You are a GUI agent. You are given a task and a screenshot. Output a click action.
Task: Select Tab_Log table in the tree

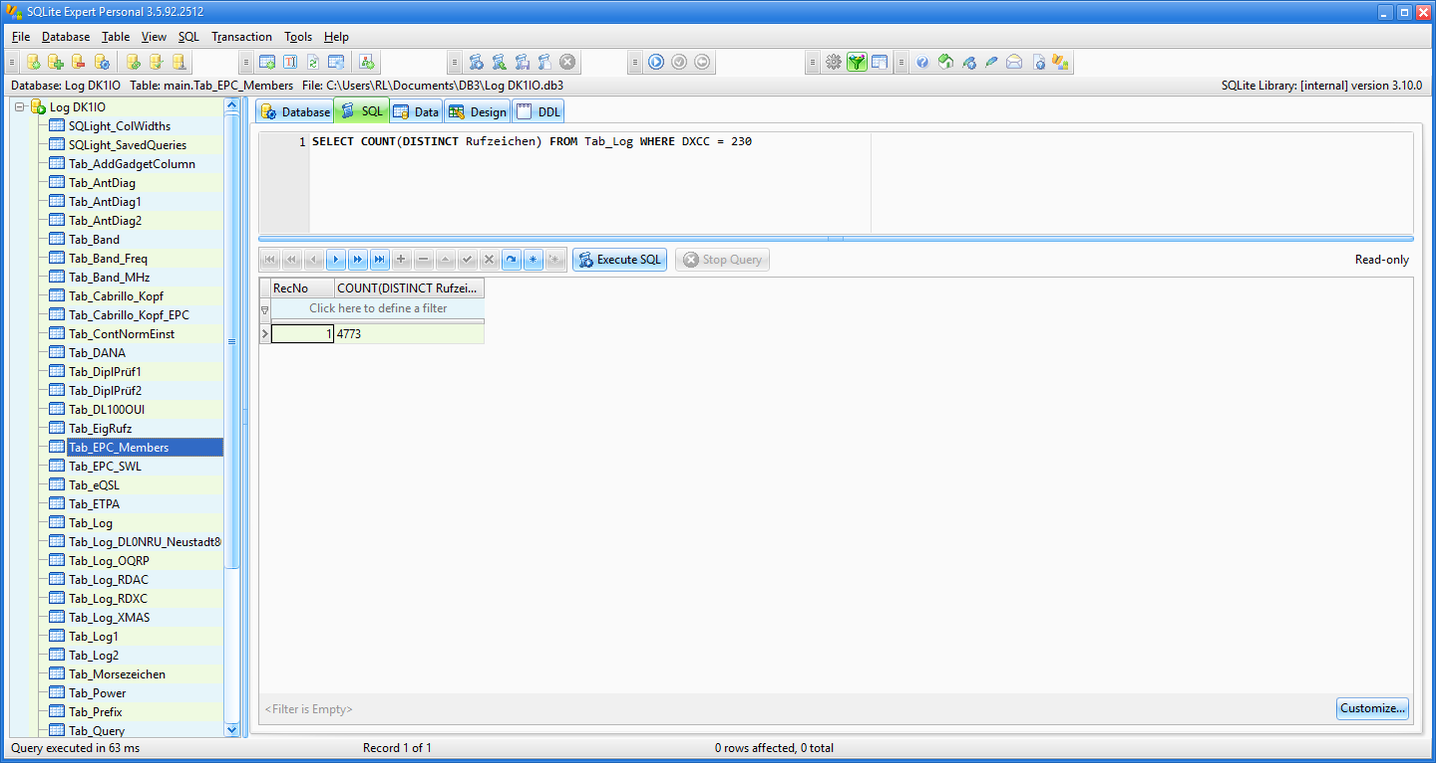91,523
